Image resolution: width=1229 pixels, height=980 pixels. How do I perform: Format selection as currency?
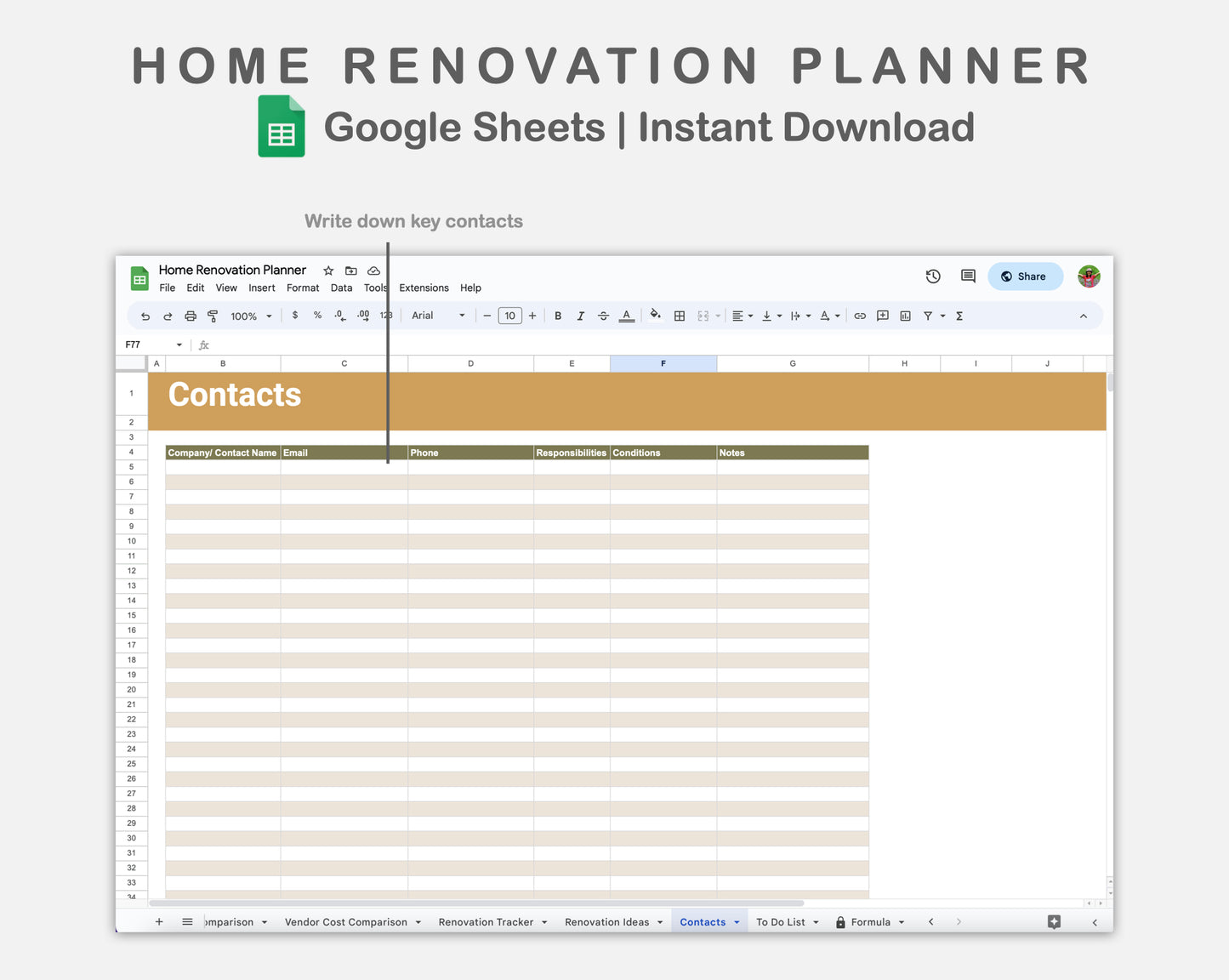click(294, 316)
